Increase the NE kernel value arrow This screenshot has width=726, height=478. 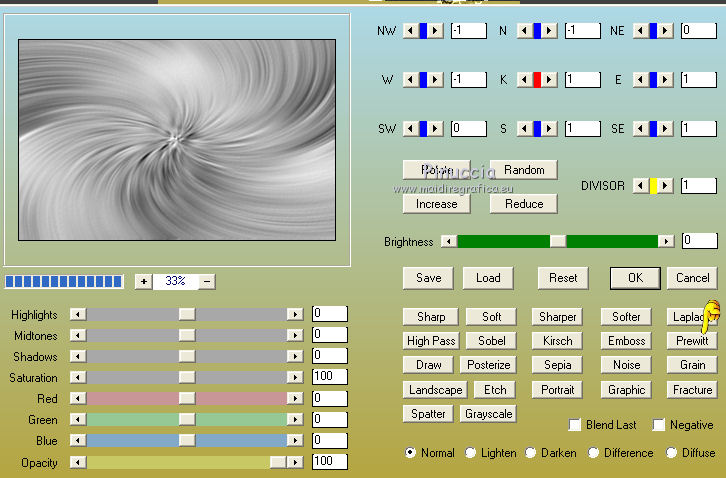point(665,31)
